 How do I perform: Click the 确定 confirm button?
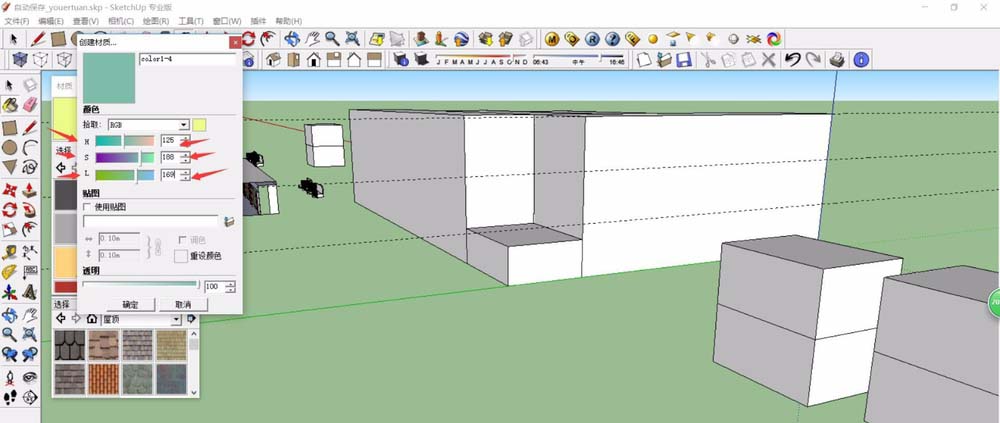coord(130,304)
